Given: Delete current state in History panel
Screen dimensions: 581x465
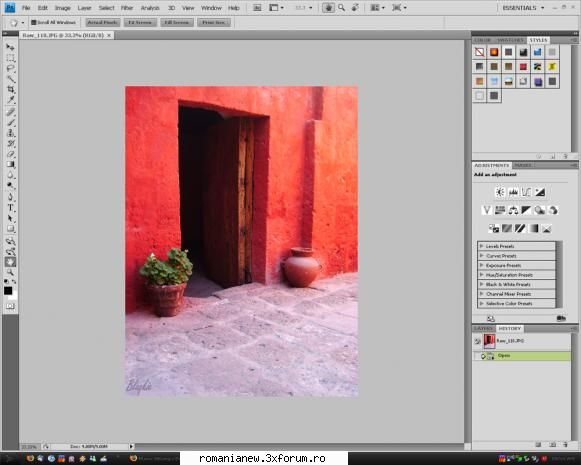Looking at the screenshot, I should coord(565,444).
